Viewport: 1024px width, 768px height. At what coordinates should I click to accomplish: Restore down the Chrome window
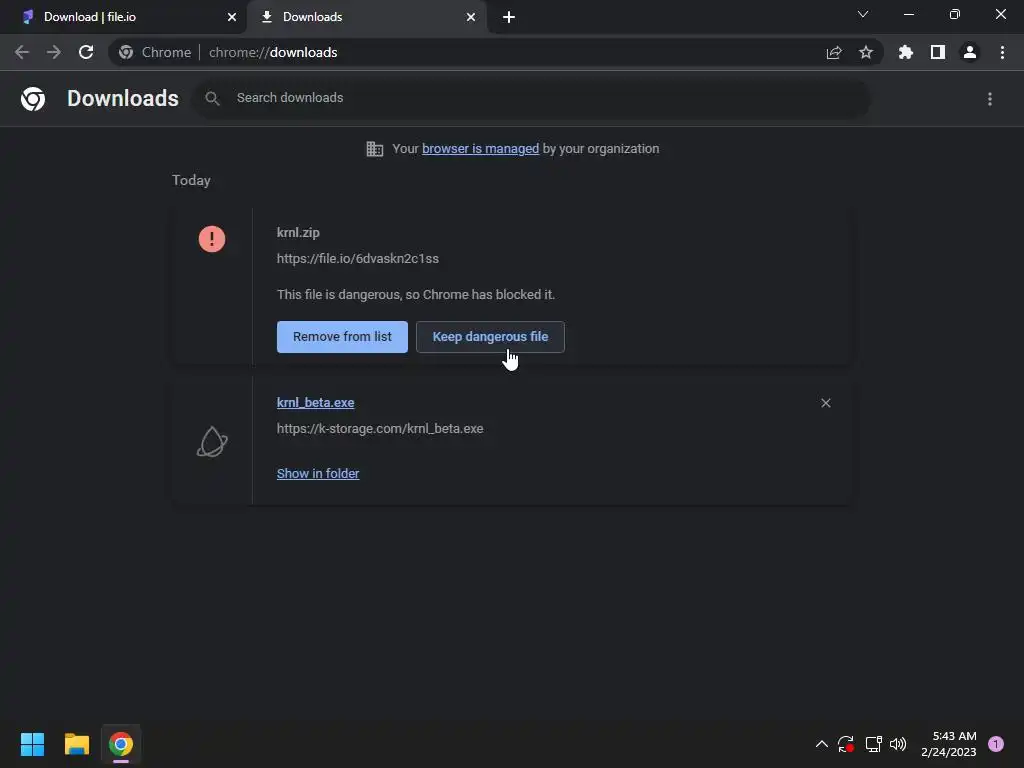955,14
